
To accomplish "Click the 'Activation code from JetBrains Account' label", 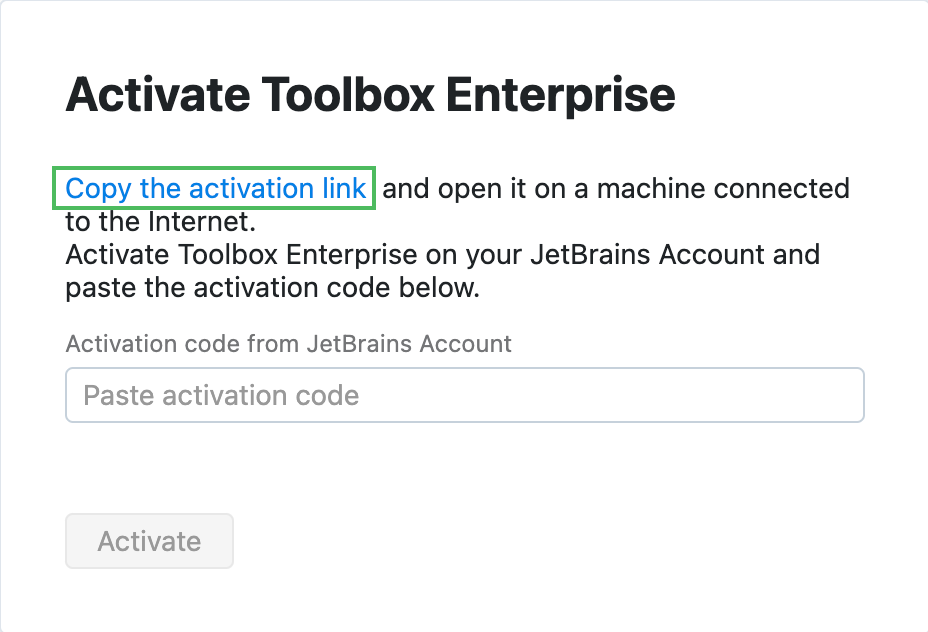I will (288, 344).
